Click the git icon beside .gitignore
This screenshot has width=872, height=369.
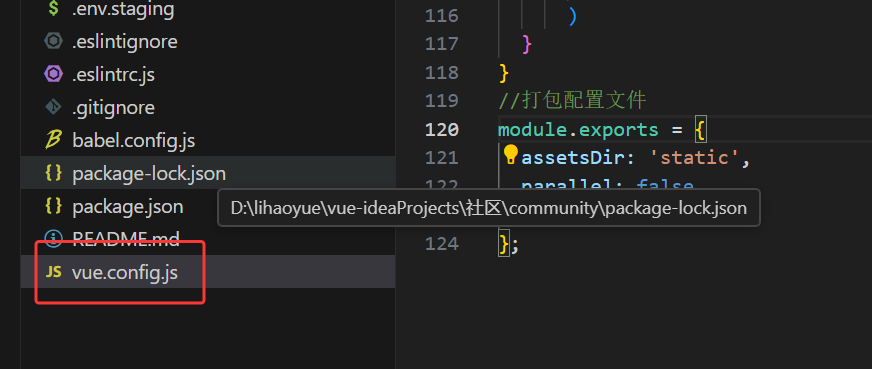click(53, 107)
